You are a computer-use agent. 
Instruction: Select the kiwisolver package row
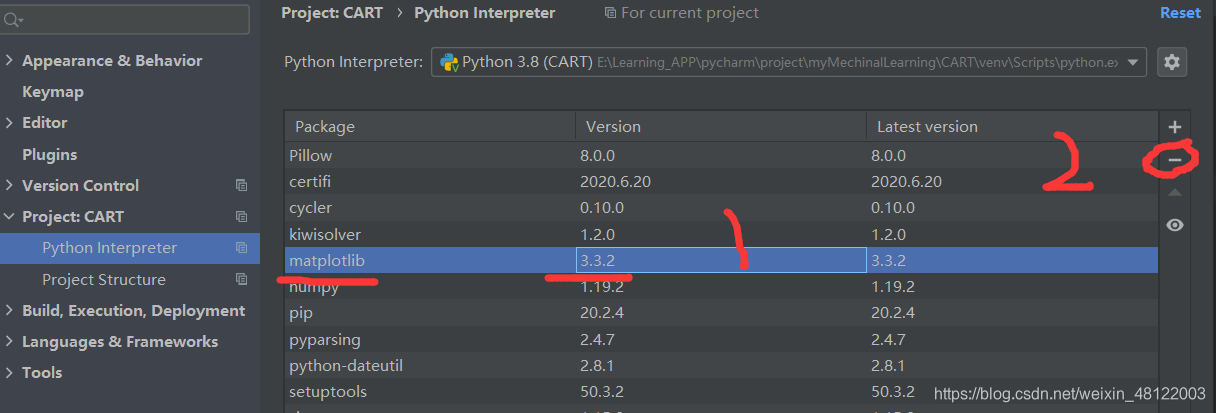[x=721, y=234]
